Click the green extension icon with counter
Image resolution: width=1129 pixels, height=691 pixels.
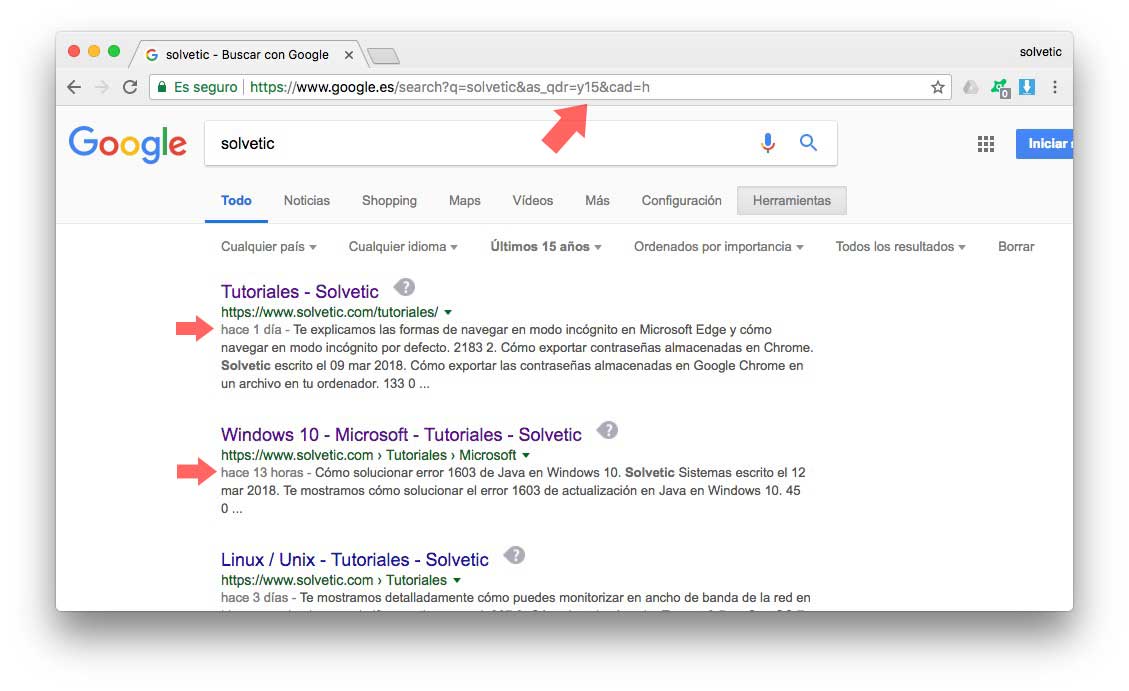(x=999, y=88)
